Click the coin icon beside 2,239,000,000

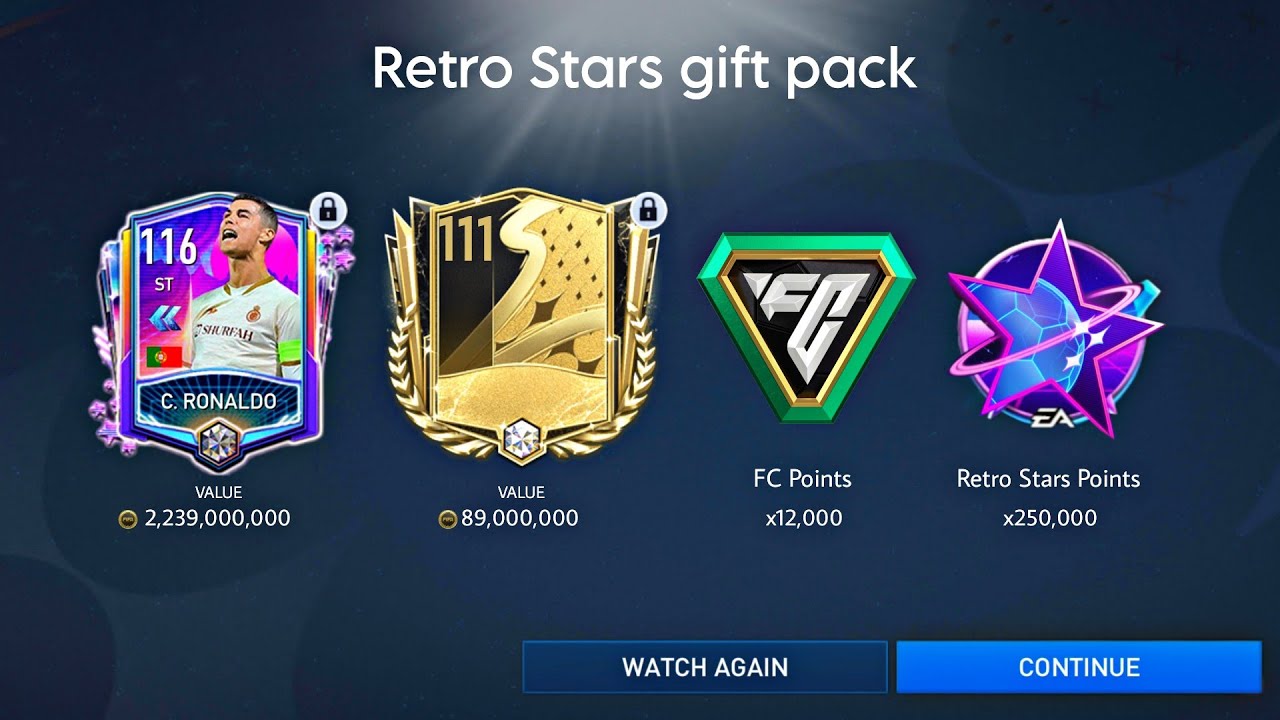[x=128, y=519]
